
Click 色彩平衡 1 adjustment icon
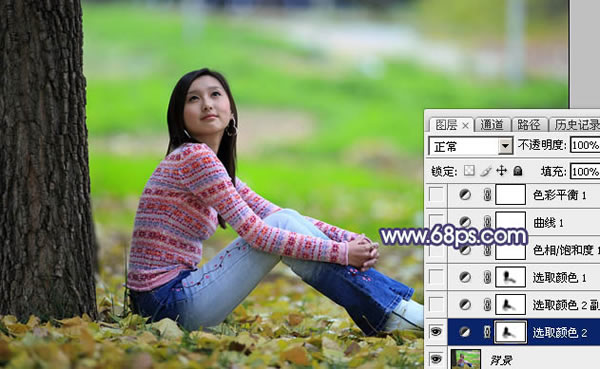coord(465,195)
